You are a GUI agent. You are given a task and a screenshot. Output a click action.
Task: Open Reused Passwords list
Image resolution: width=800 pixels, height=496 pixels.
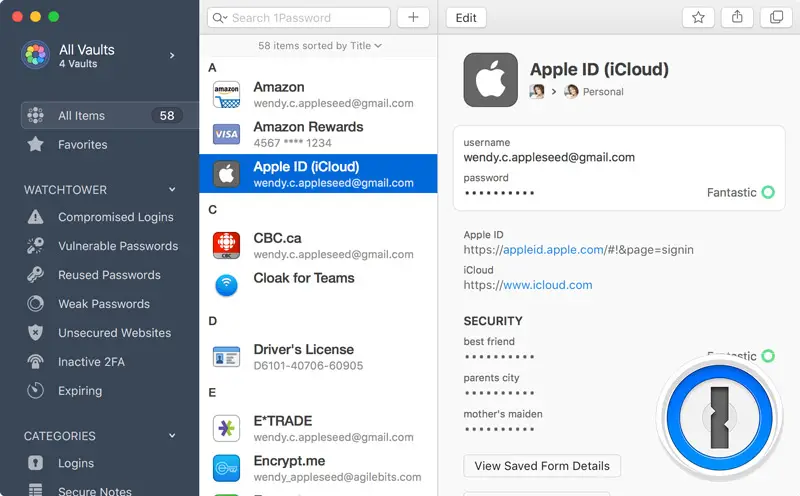109,275
